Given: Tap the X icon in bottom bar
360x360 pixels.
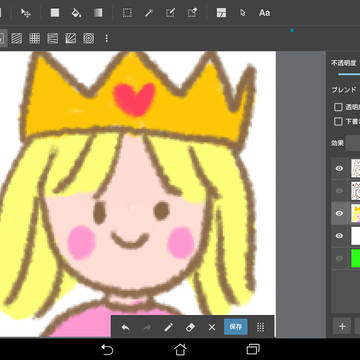Looking at the screenshot, I should (x=212, y=327).
